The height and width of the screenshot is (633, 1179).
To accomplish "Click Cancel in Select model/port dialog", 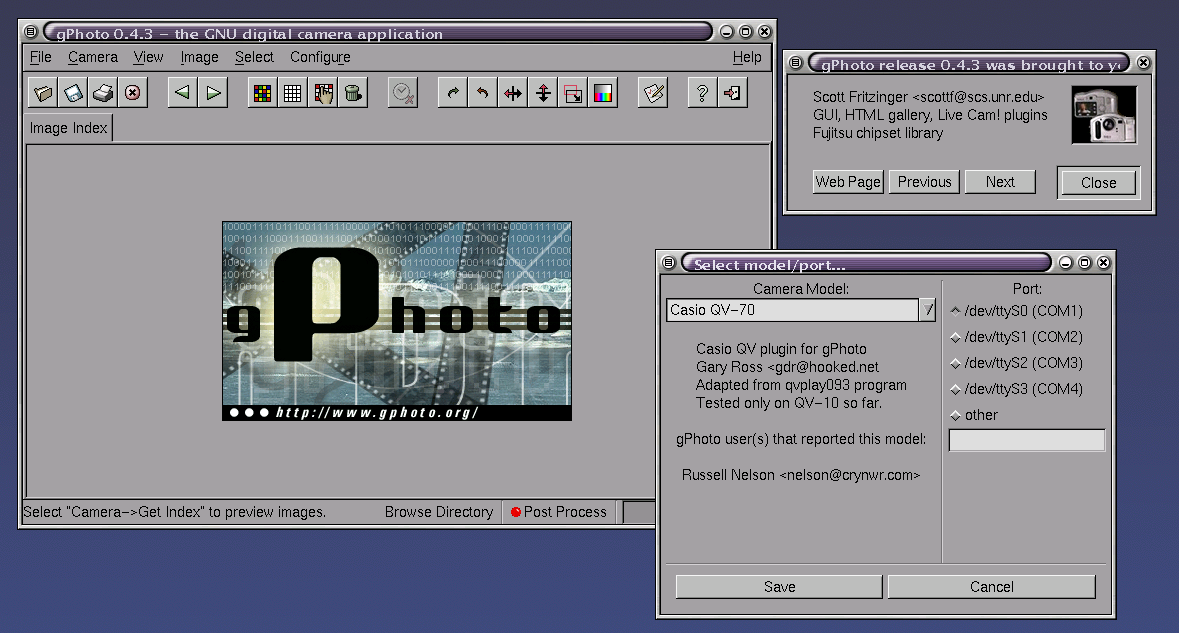I will tap(992, 587).
